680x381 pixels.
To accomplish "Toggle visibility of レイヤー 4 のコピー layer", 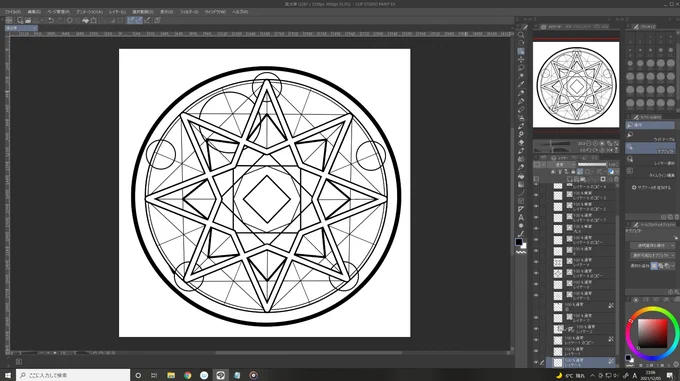I will (x=536, y=274).
